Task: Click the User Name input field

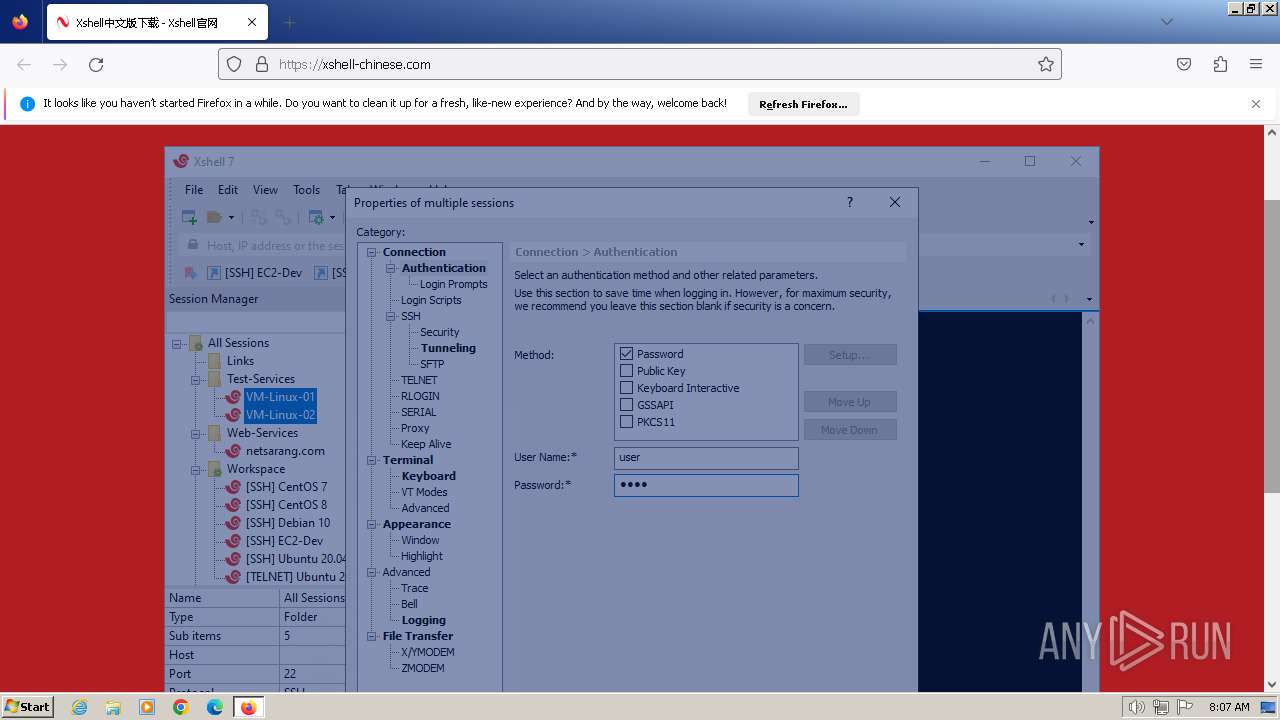Action: pos(706,457)
